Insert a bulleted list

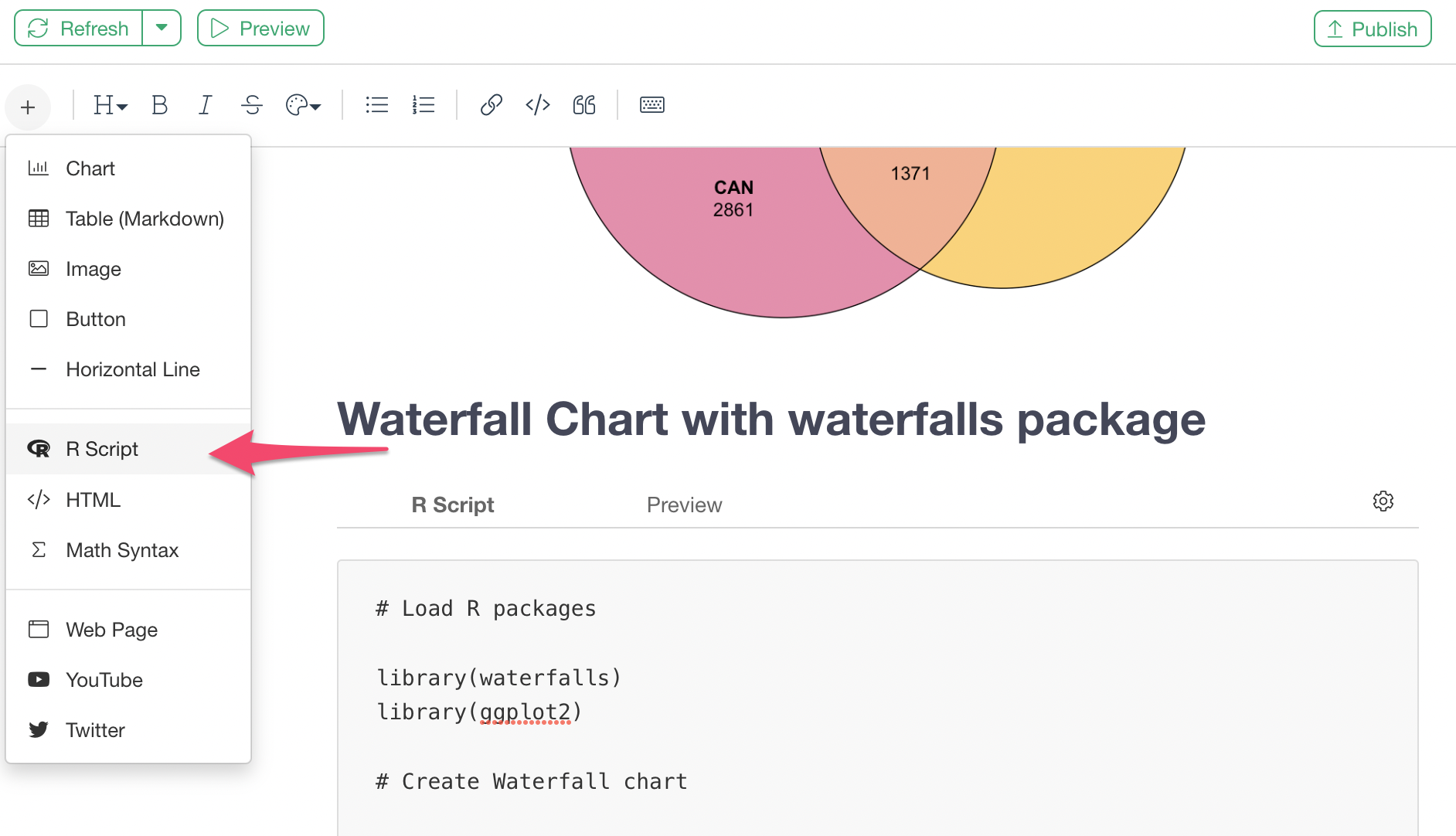point(377,105)
